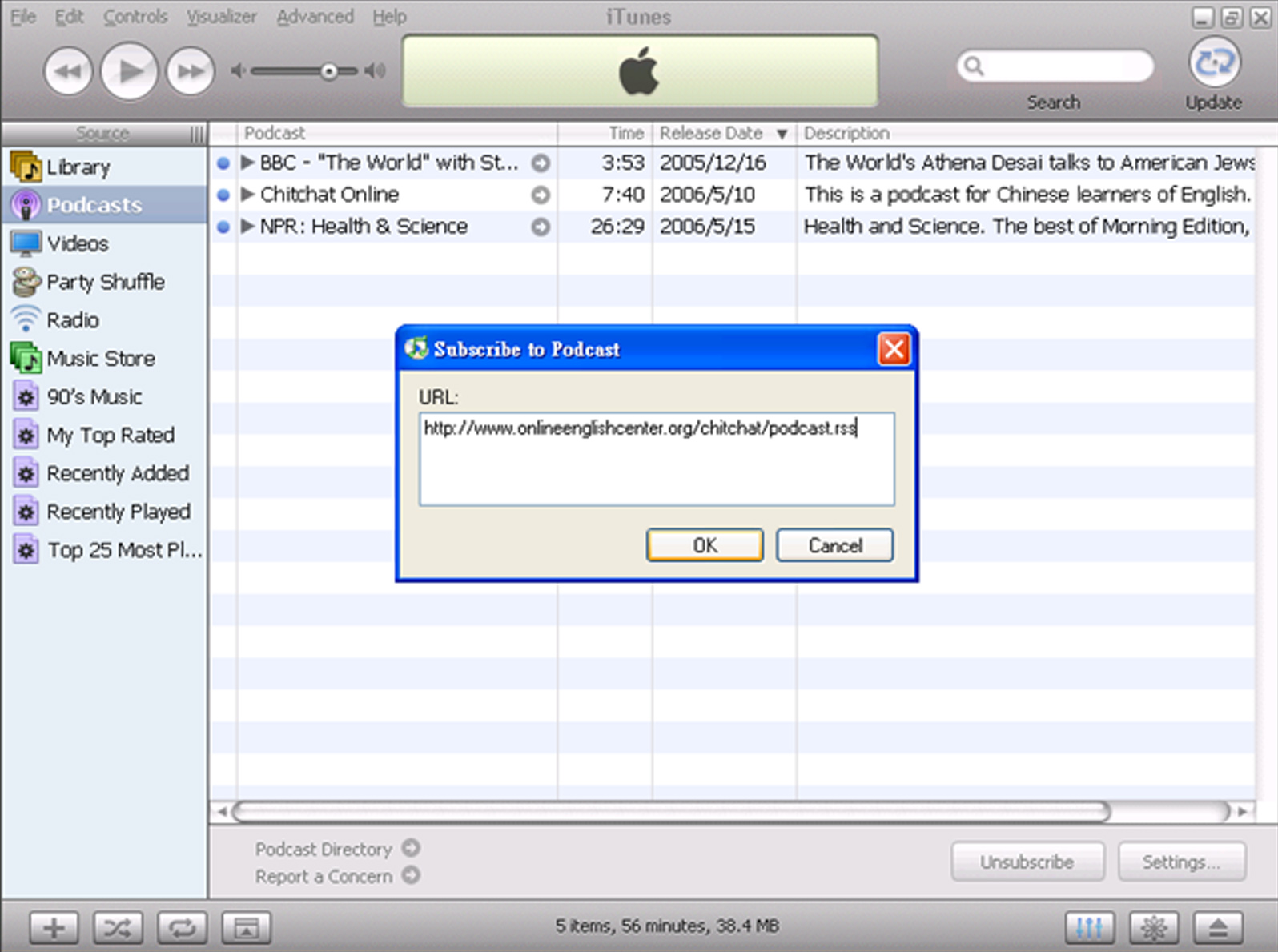The height and width of the screenshot is (952, 1278).
Task: Expand the BBC The World podcast
Action: click(x=247, y=163)
